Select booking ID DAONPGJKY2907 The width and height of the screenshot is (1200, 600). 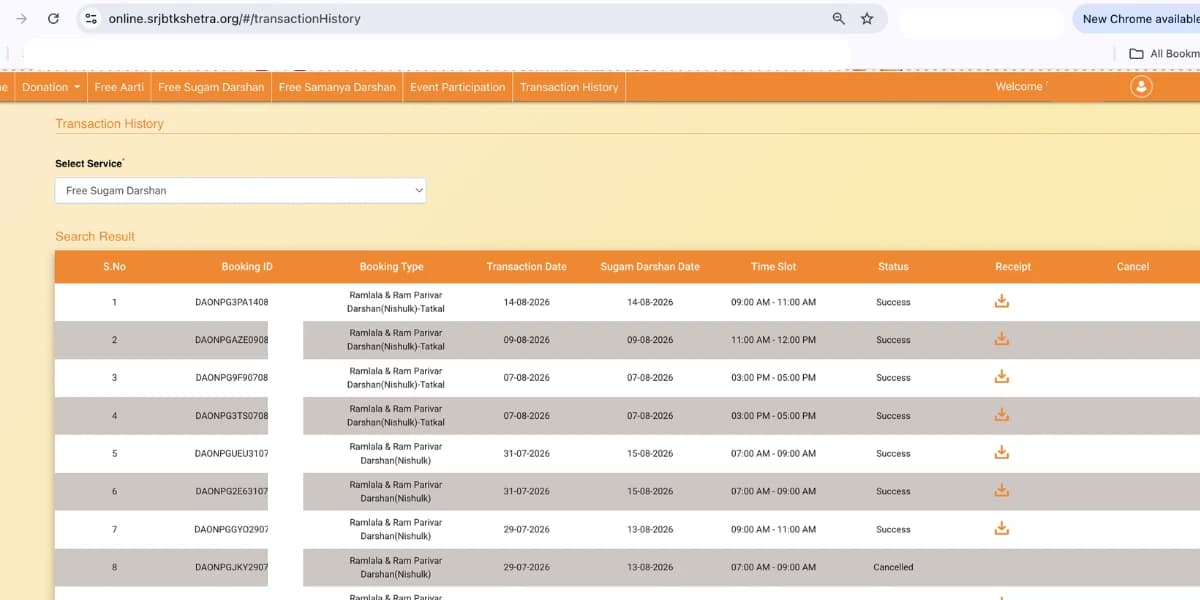[231, 567]
